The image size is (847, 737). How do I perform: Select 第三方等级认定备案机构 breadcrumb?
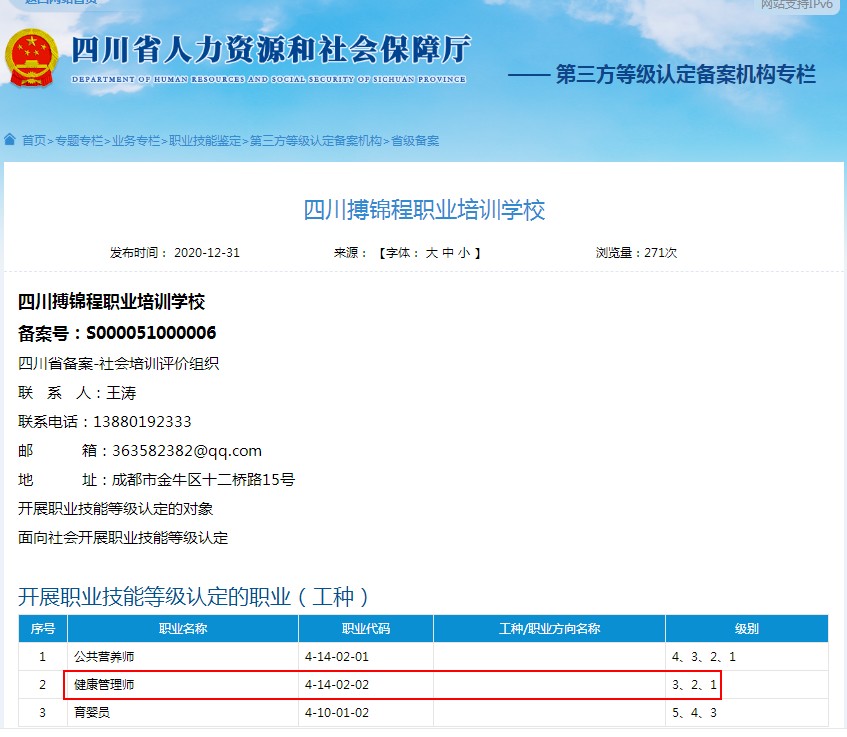[316, 141]
